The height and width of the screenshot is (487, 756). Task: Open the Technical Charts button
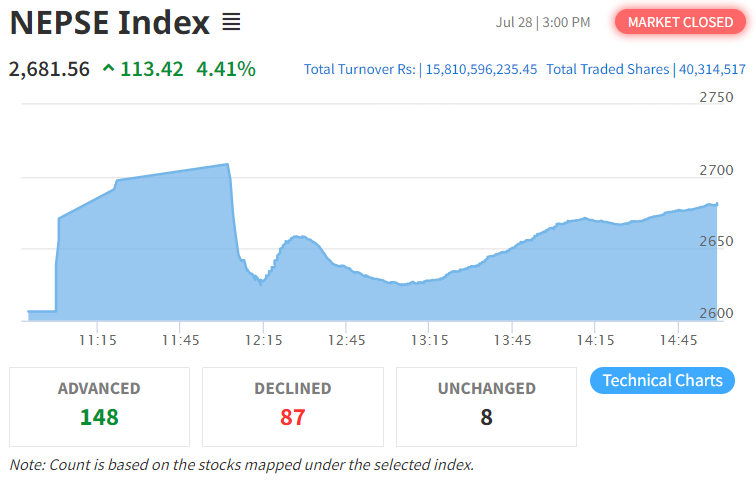click(x=663, y=380)
